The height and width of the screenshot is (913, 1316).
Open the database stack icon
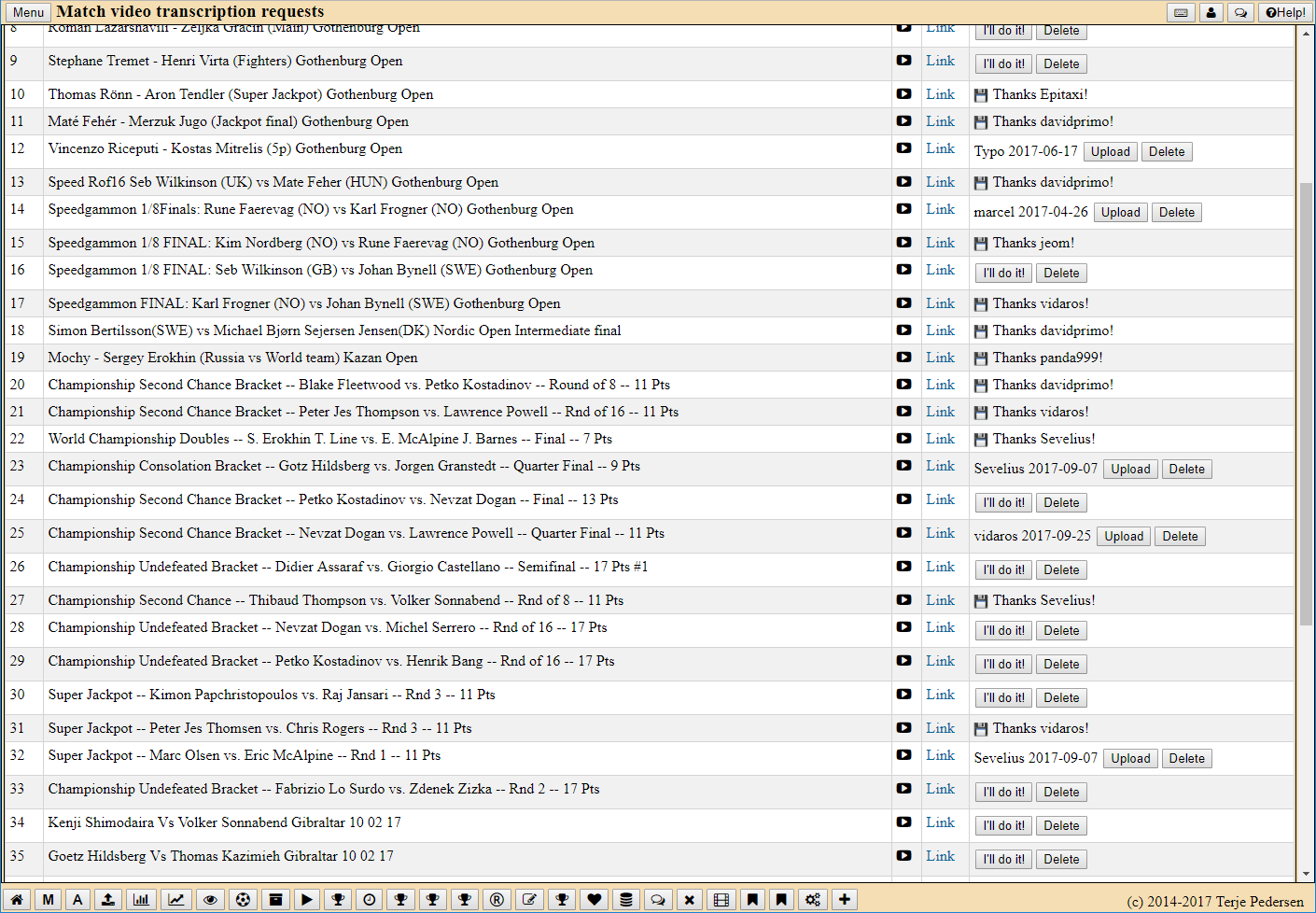click(626, 900)
